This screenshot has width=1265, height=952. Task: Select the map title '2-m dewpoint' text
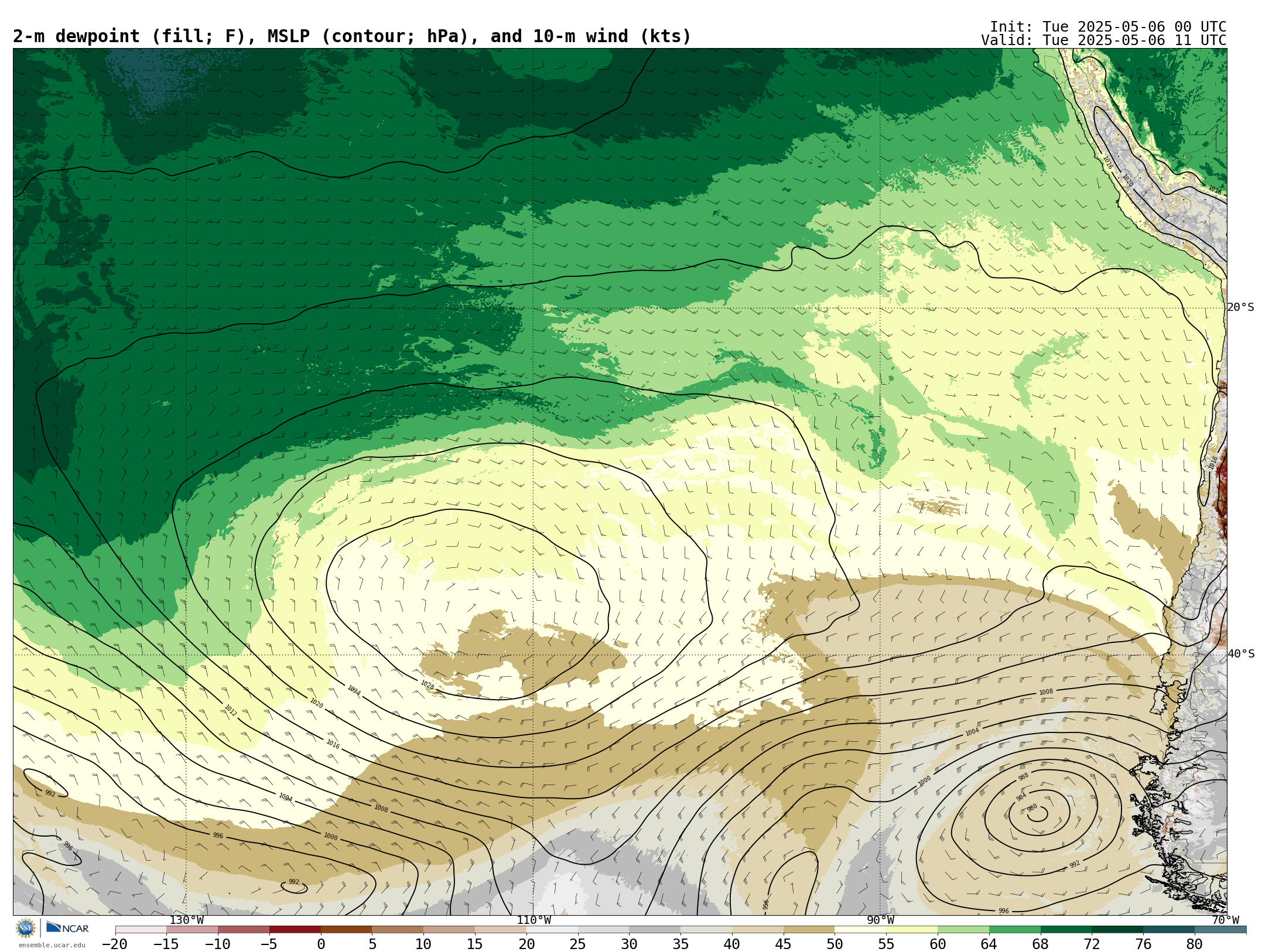point(76,36)
